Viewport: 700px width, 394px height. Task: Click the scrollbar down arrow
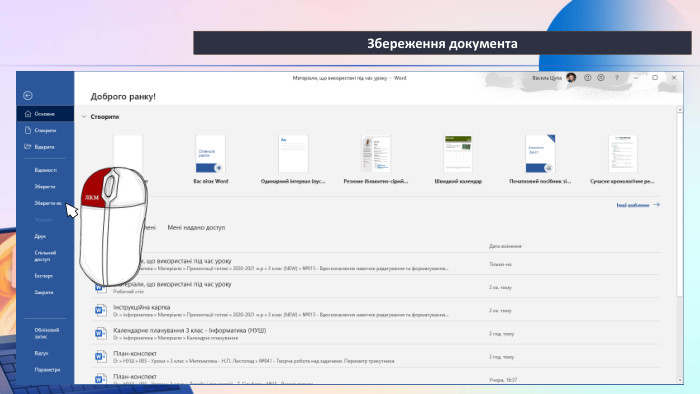680,380
